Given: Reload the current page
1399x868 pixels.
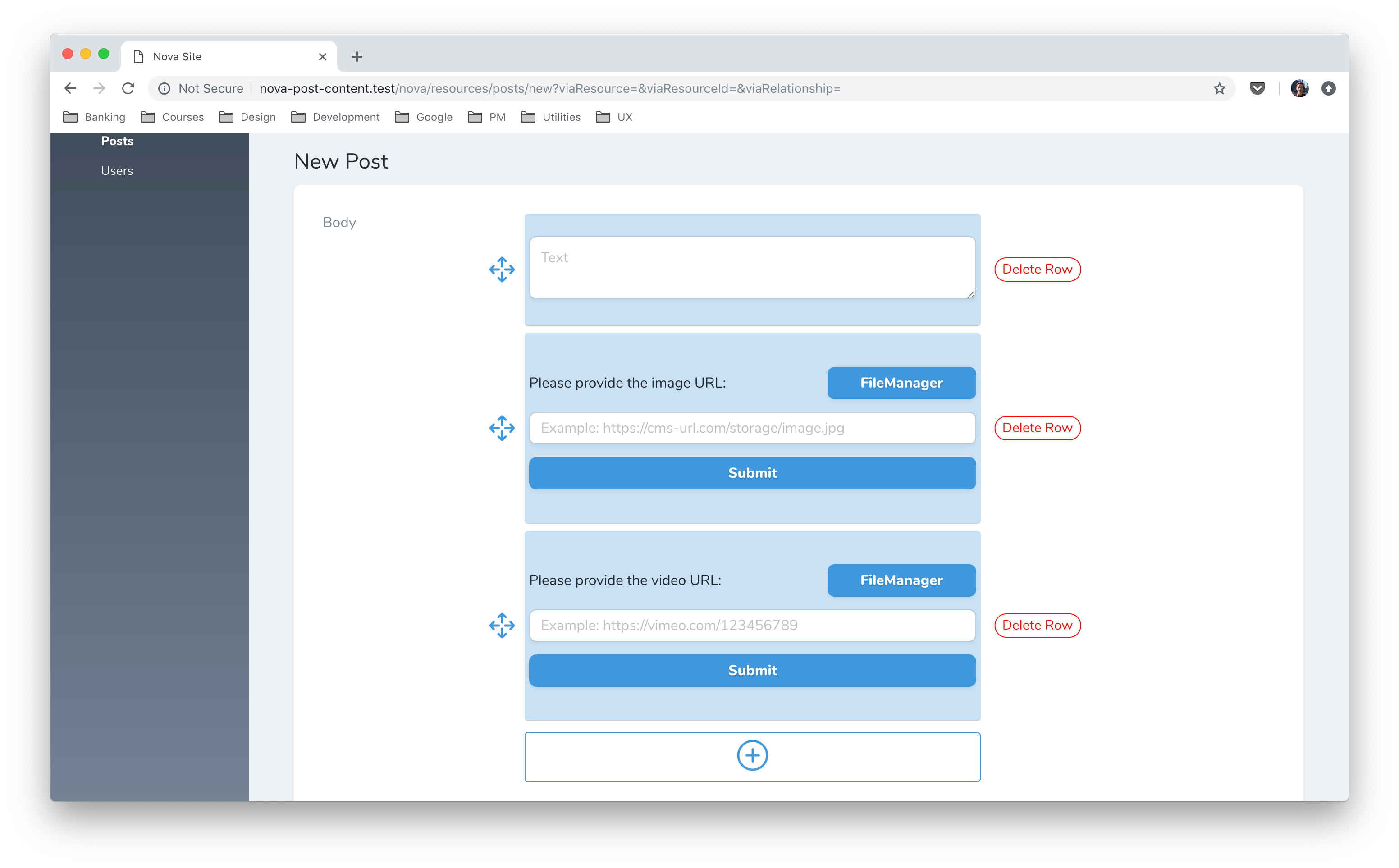Looking at the screenshot, I should click(128, 88).
